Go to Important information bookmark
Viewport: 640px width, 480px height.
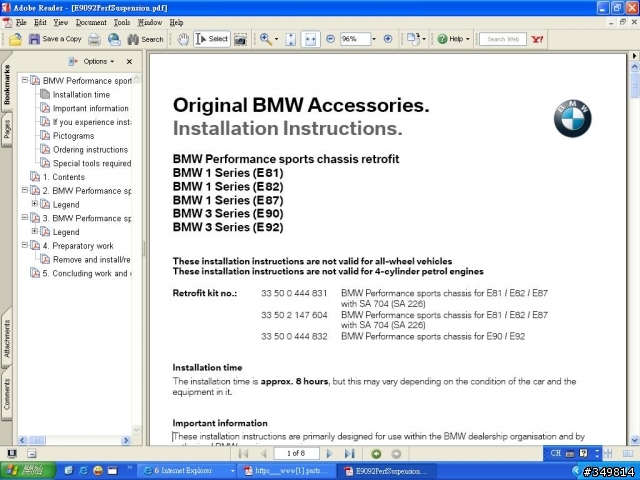[x=91, y=109]
